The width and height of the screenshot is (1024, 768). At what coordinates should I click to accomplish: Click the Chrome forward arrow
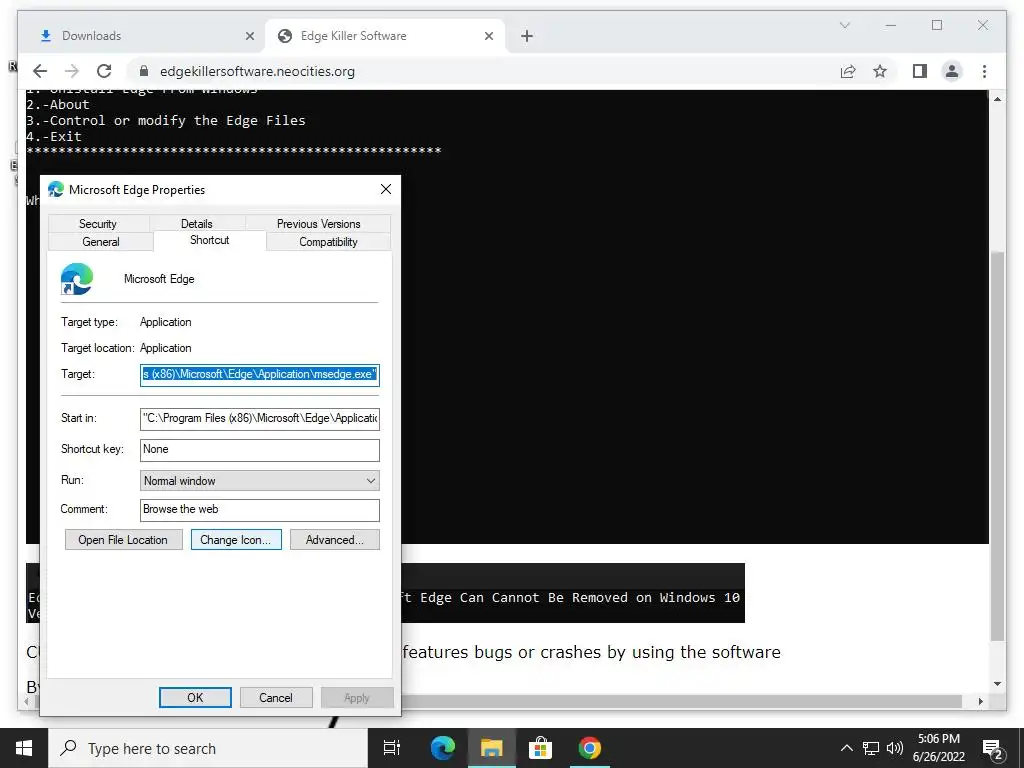coord(72,71)
